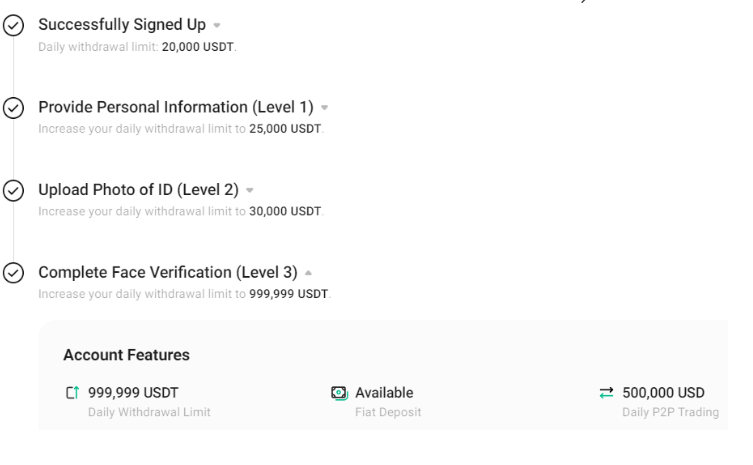The image size is (753, 465).
Task: Click the Fiat Deposit cash icon
Action: [x=340, y=393]
